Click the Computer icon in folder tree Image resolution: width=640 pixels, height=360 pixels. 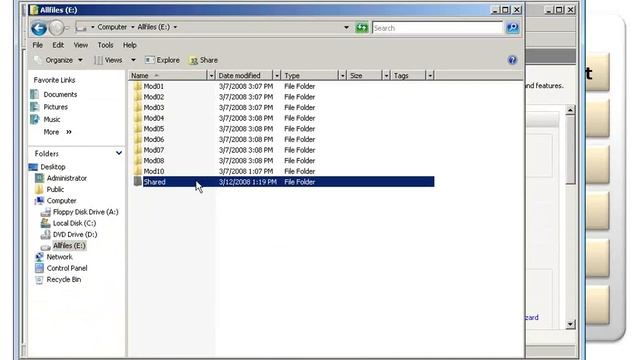click(x=40, y=201)
